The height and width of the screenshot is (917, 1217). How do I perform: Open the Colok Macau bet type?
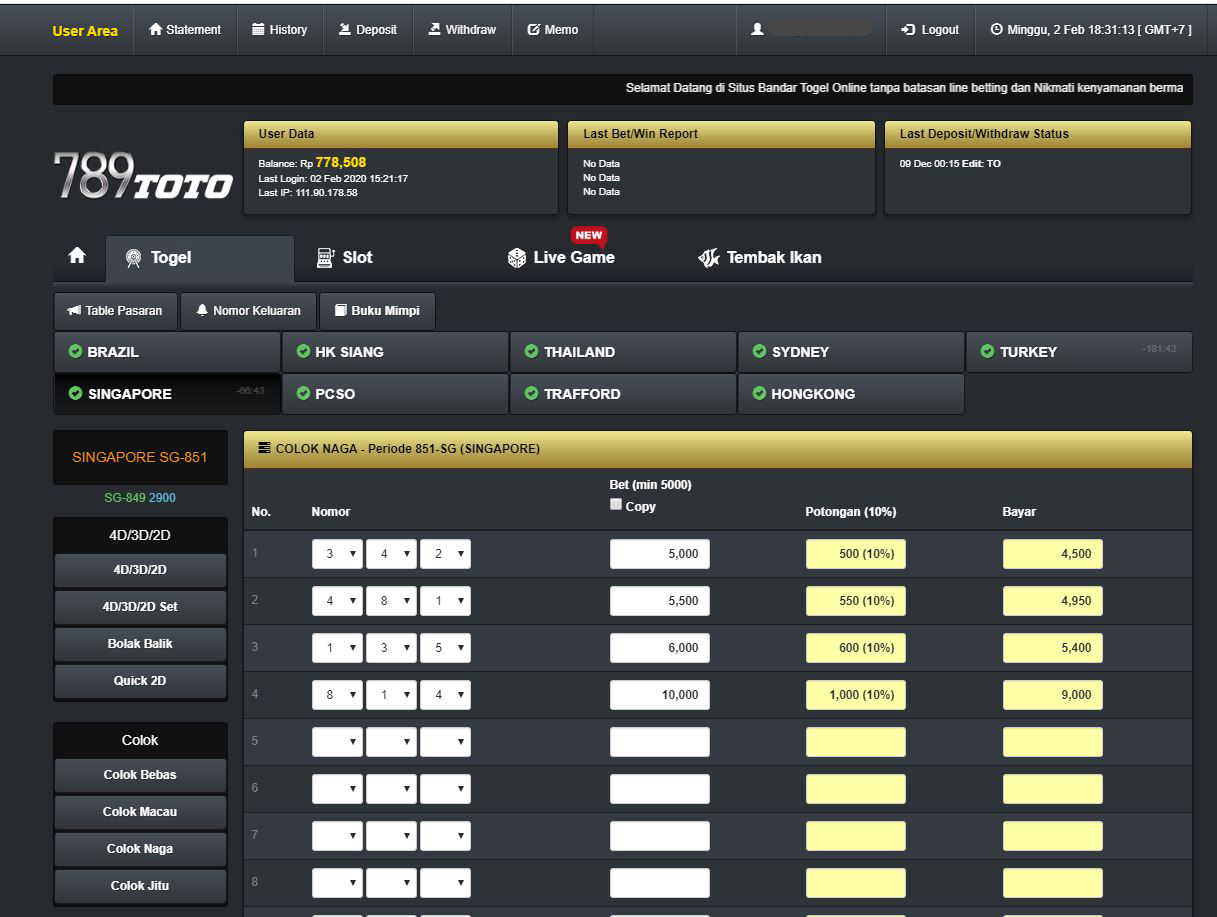[x=140, y=812]
